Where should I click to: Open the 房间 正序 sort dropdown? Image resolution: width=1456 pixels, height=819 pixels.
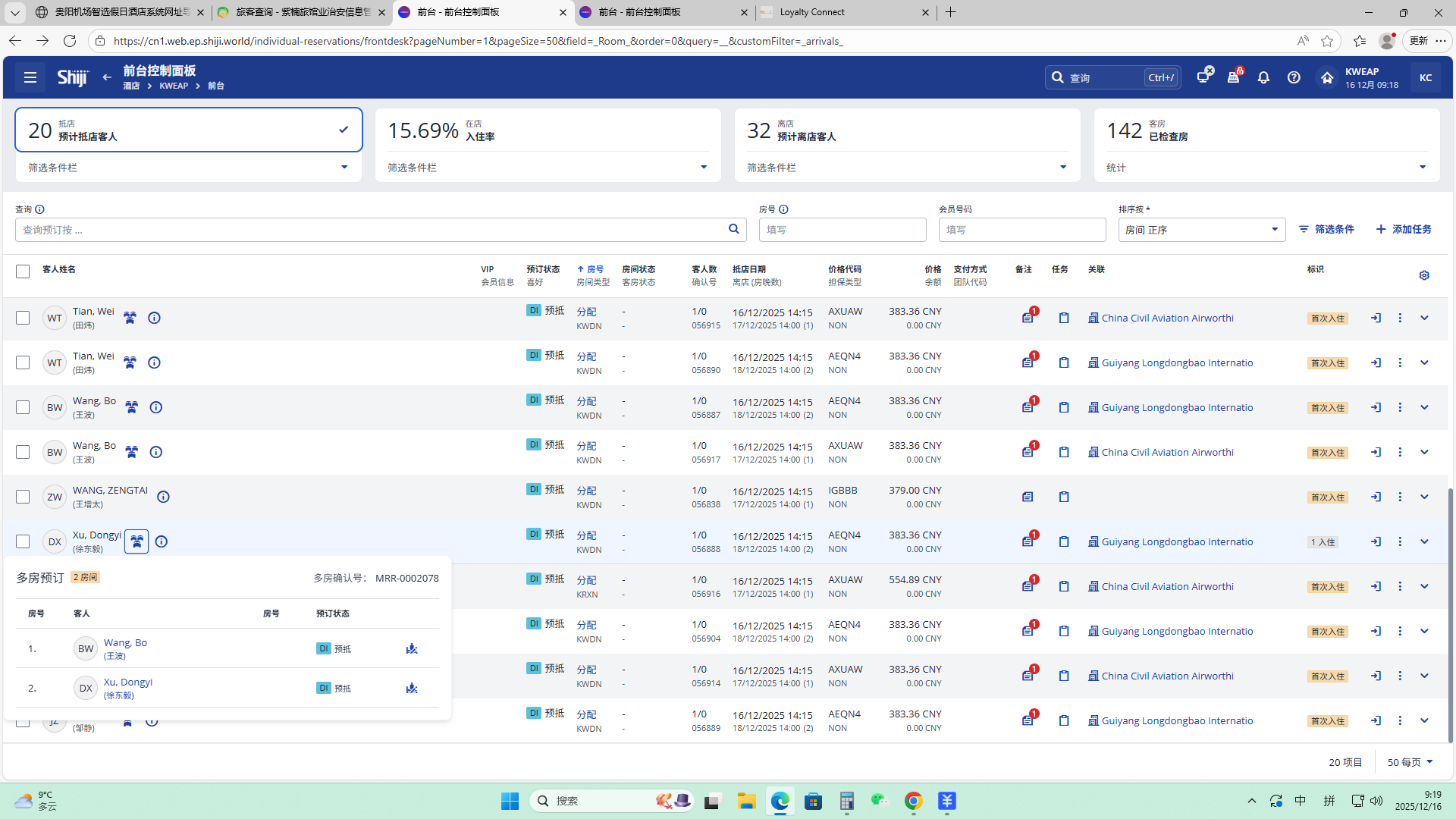click(1201, 230)
